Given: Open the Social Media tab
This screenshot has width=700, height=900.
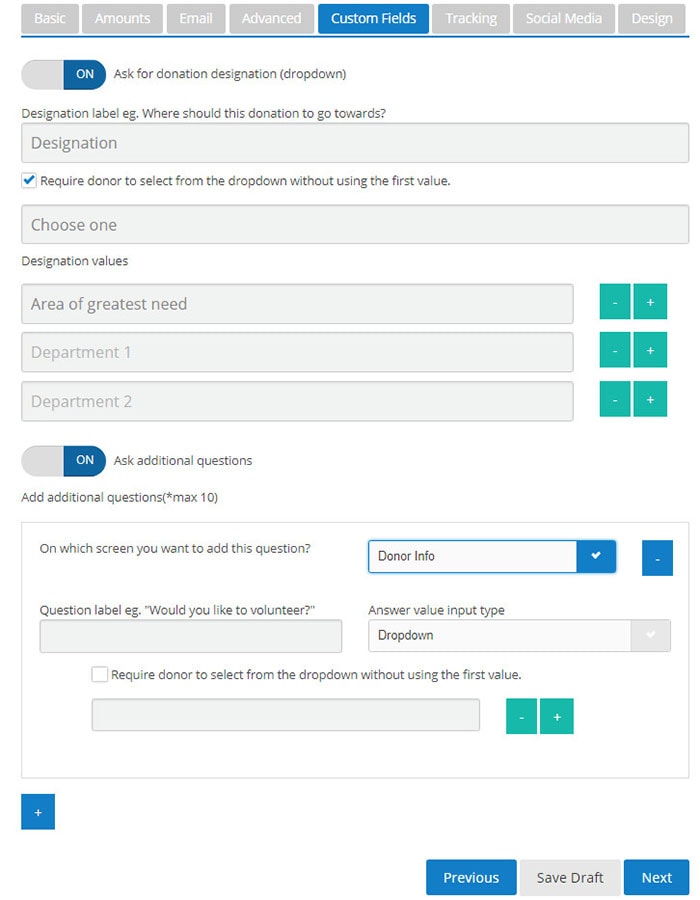Looking at the screenshot, I should click(564, 19).
